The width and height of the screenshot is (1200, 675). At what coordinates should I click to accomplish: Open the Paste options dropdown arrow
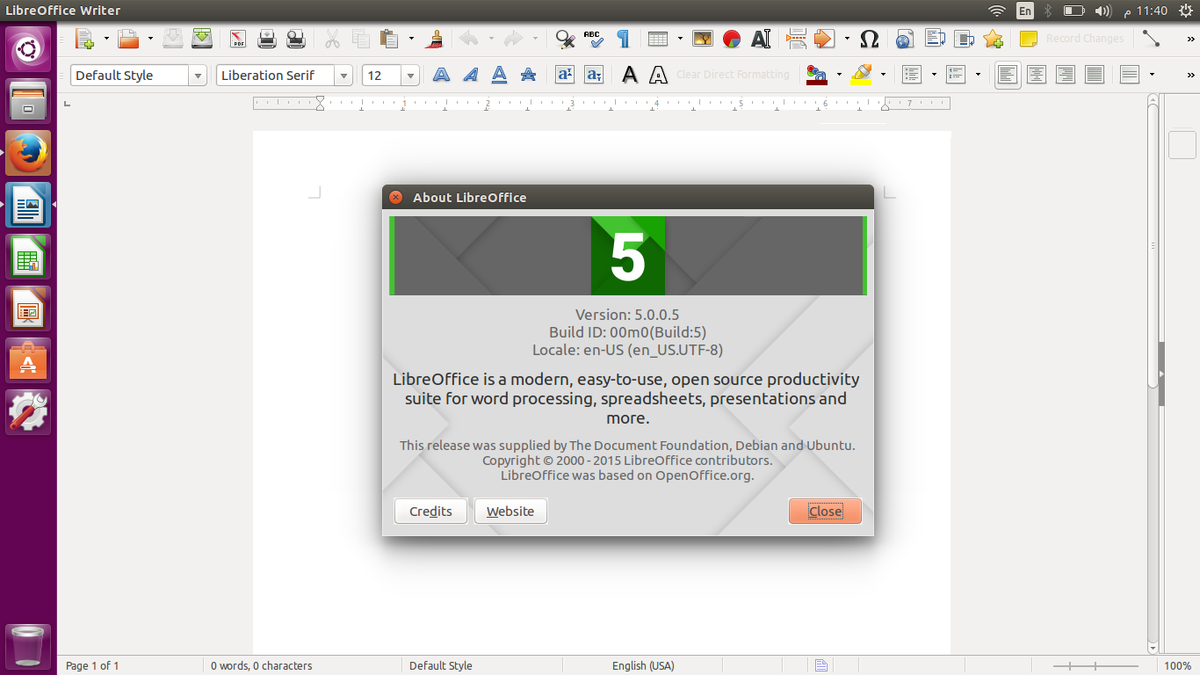pyautogui.click(x=411, y=39)
